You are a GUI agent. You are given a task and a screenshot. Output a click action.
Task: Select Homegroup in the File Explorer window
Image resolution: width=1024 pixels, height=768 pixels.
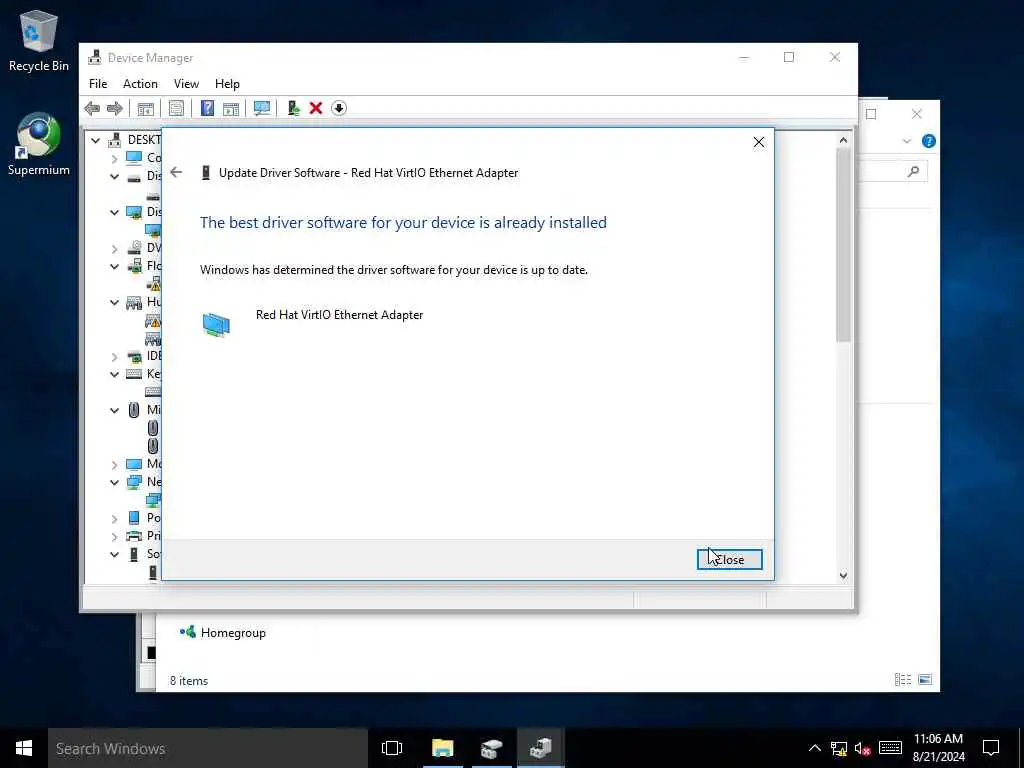pos(223,632)
